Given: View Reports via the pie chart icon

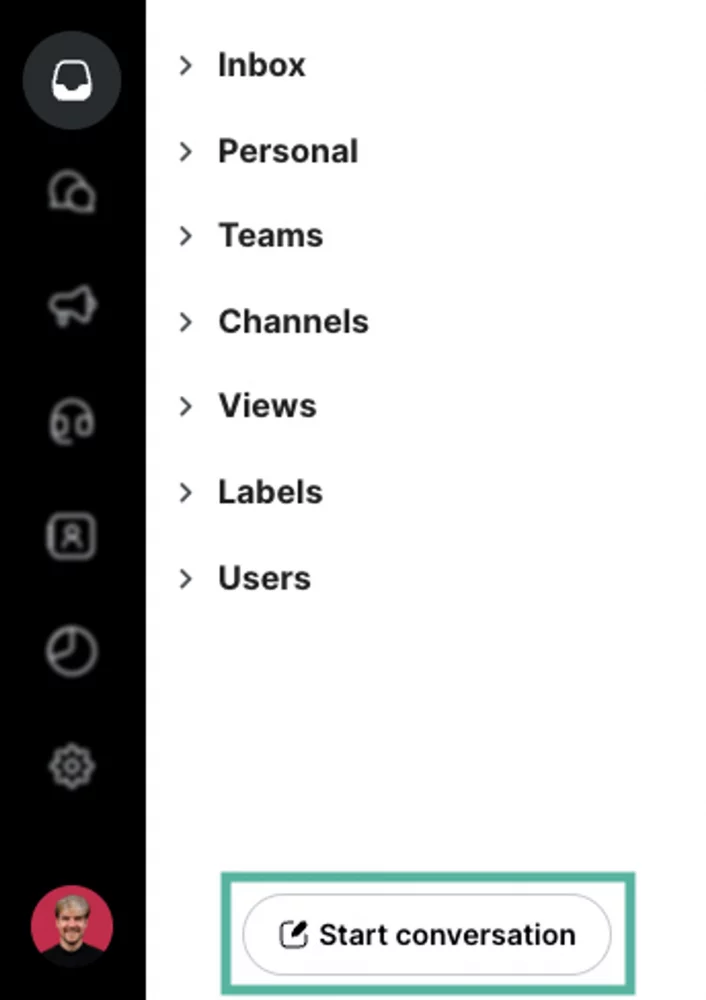Looking at the screenshot, I should (71, 650).
